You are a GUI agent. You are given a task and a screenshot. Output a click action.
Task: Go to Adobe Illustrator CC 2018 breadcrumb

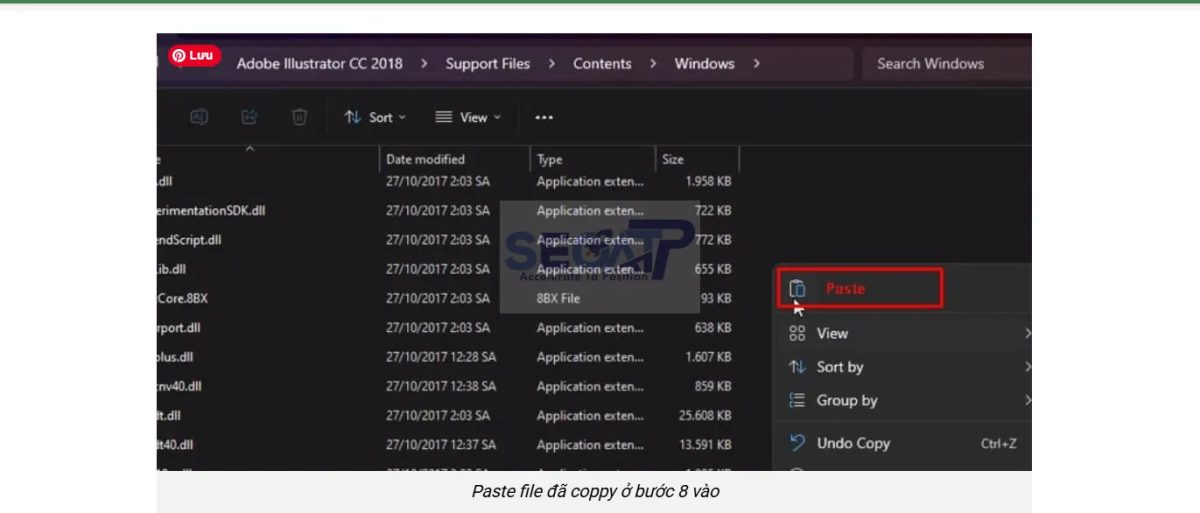(319, 63)
